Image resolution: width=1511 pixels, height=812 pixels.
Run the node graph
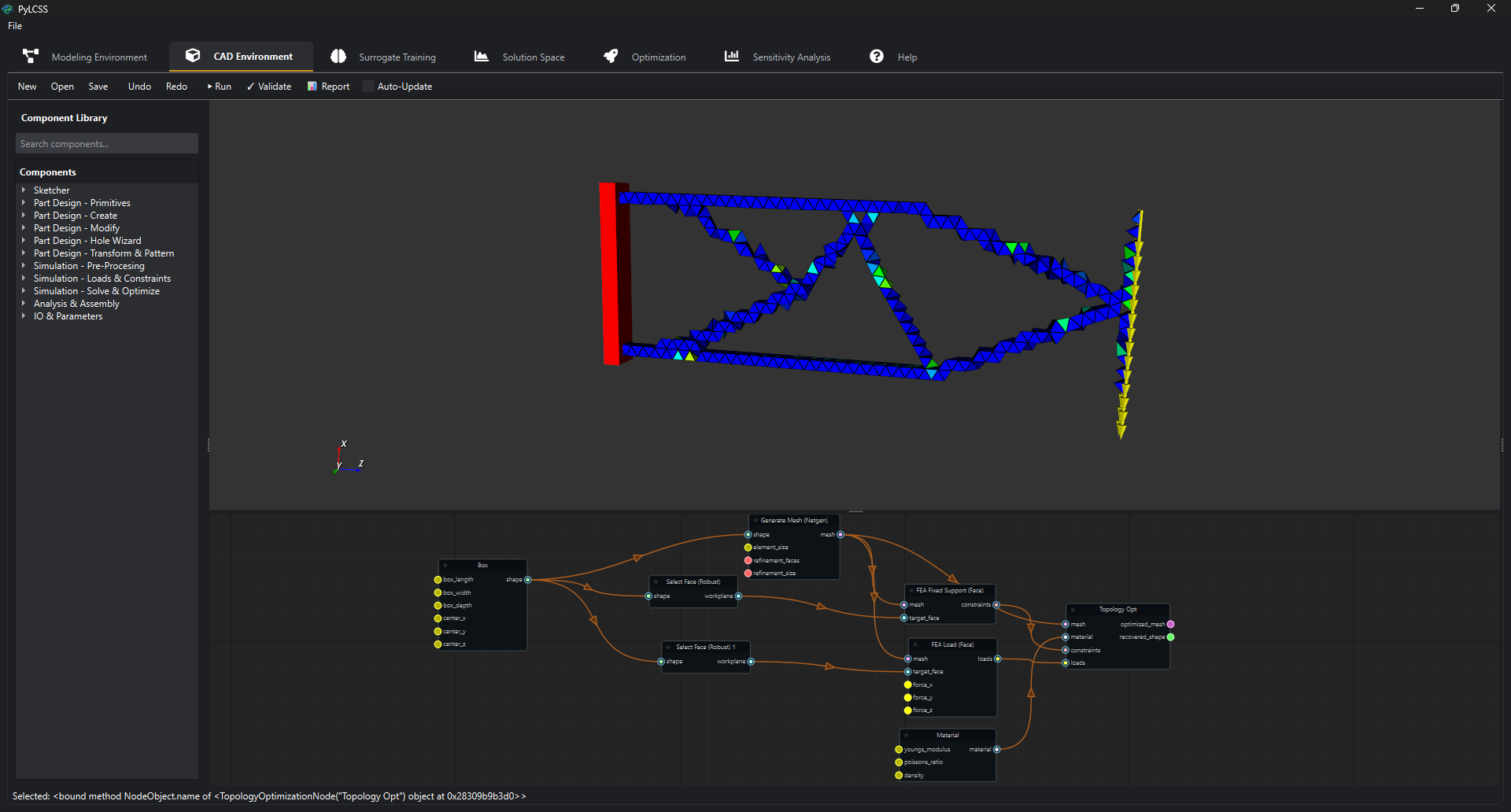pyautogui.click(x=220, y=87)
